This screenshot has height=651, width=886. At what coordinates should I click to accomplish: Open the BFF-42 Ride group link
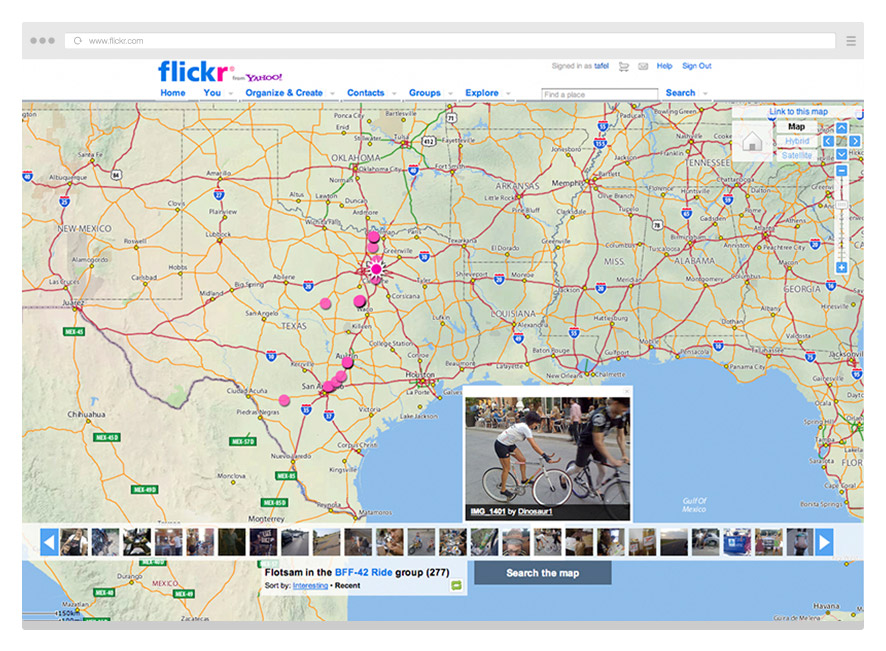click(x=363, y=572)
